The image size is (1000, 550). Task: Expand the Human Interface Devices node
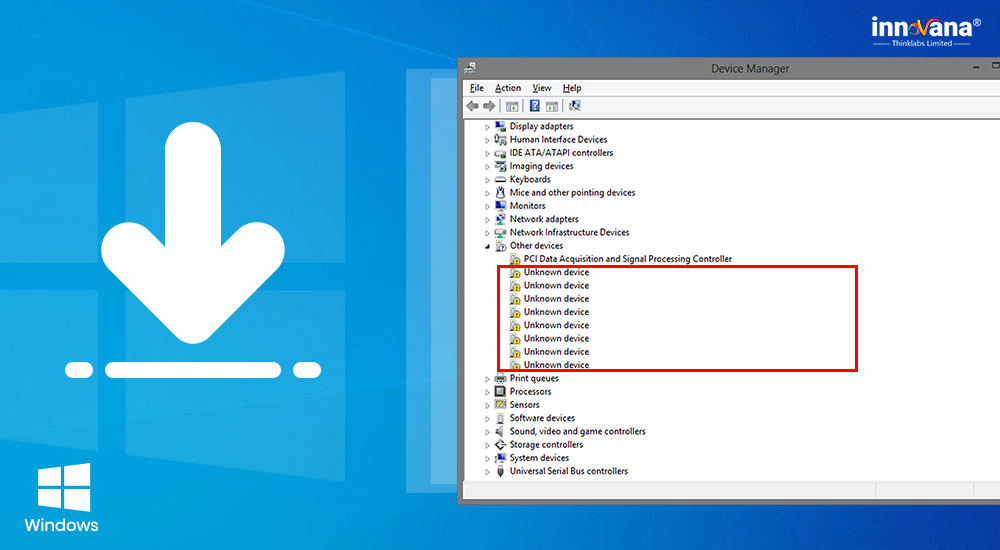(488, 140)
